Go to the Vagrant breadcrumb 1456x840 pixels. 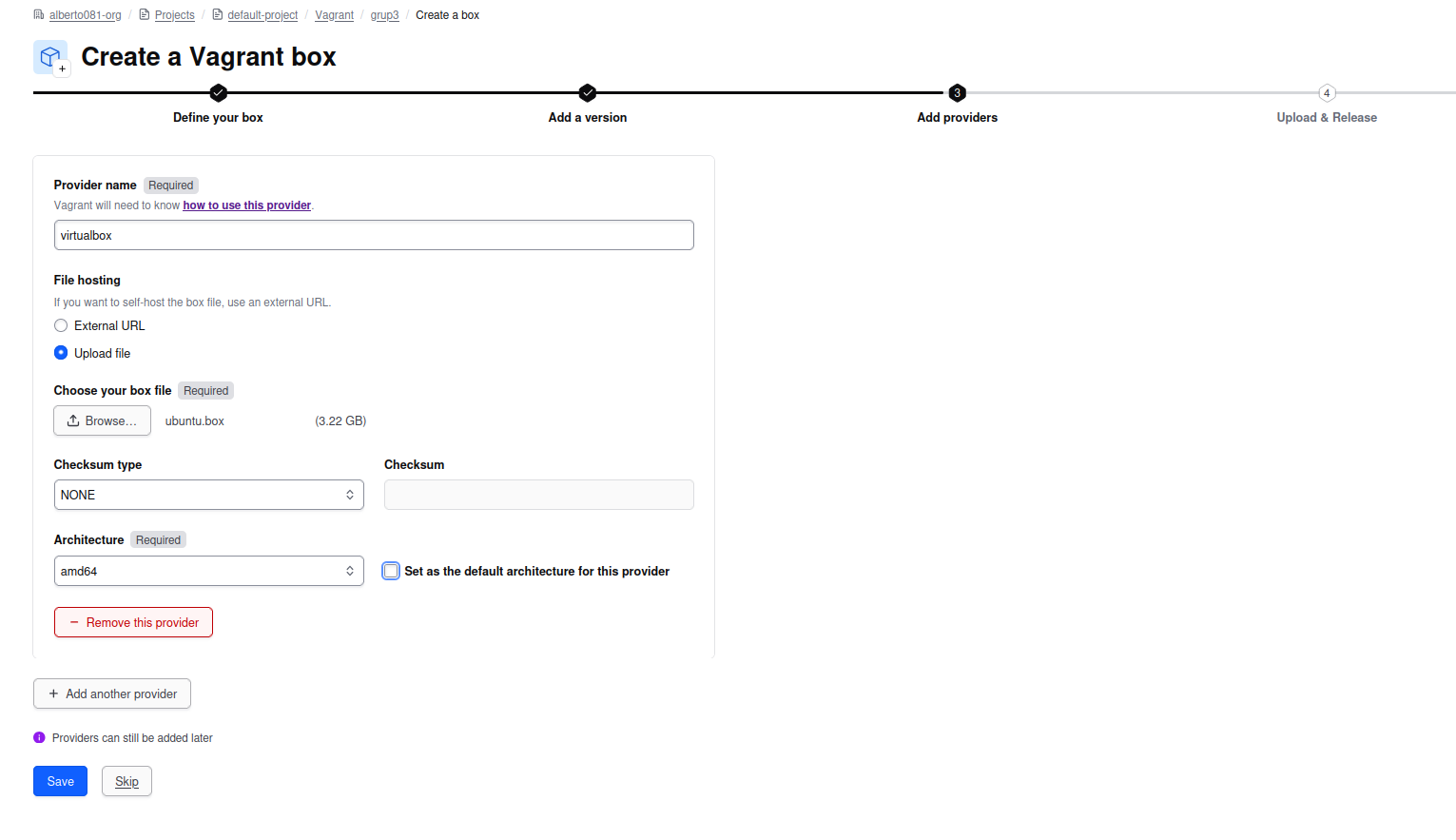pyautogui.click(x=334, y=15)
